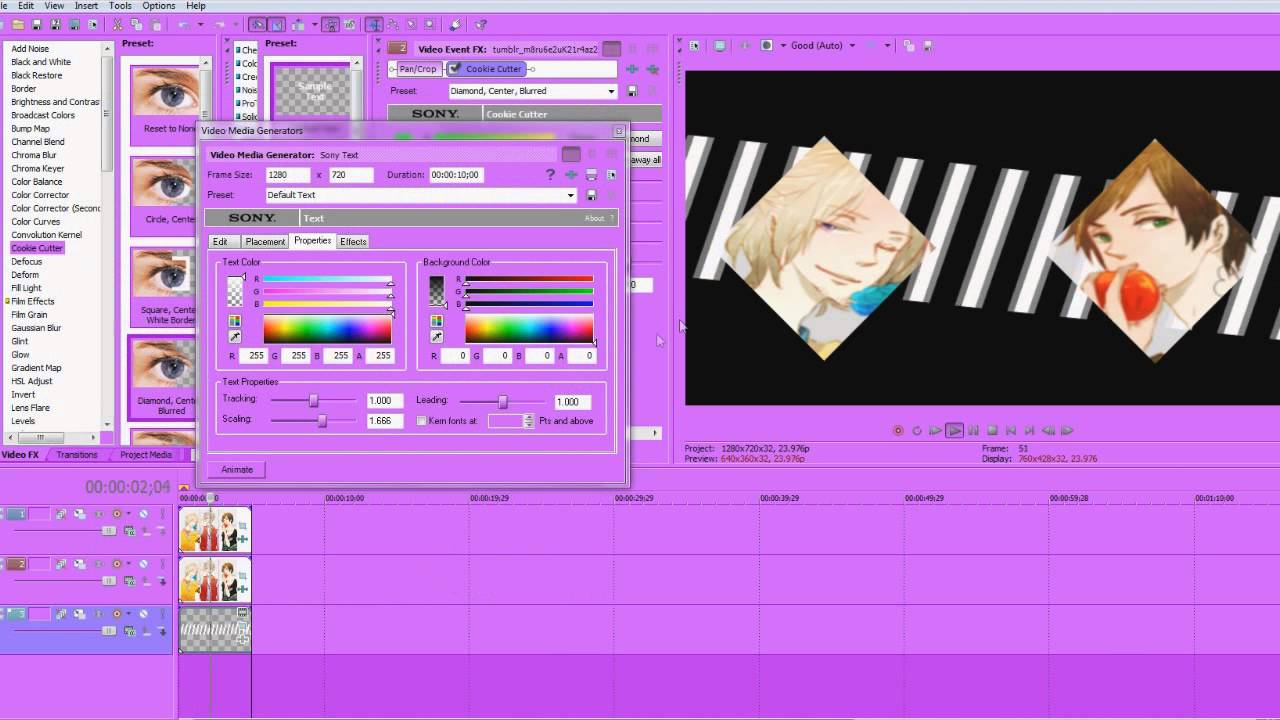Open the undo history dropdown arrow

(201, 24)
